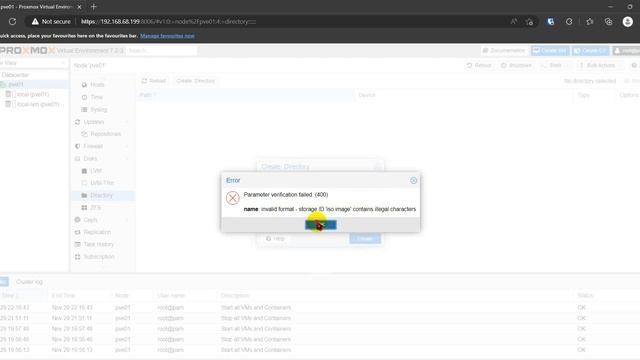Collapse the Updates section chevron
Viewport: 640px width, 360px height.
(127, 122)
